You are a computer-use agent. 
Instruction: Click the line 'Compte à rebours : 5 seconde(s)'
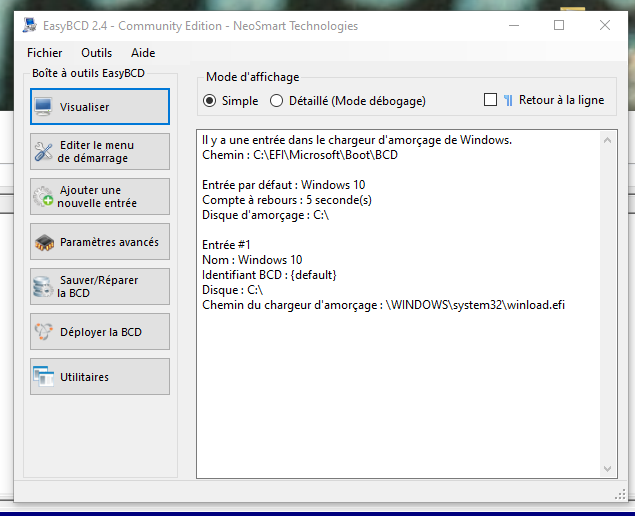tap(287, 200)
